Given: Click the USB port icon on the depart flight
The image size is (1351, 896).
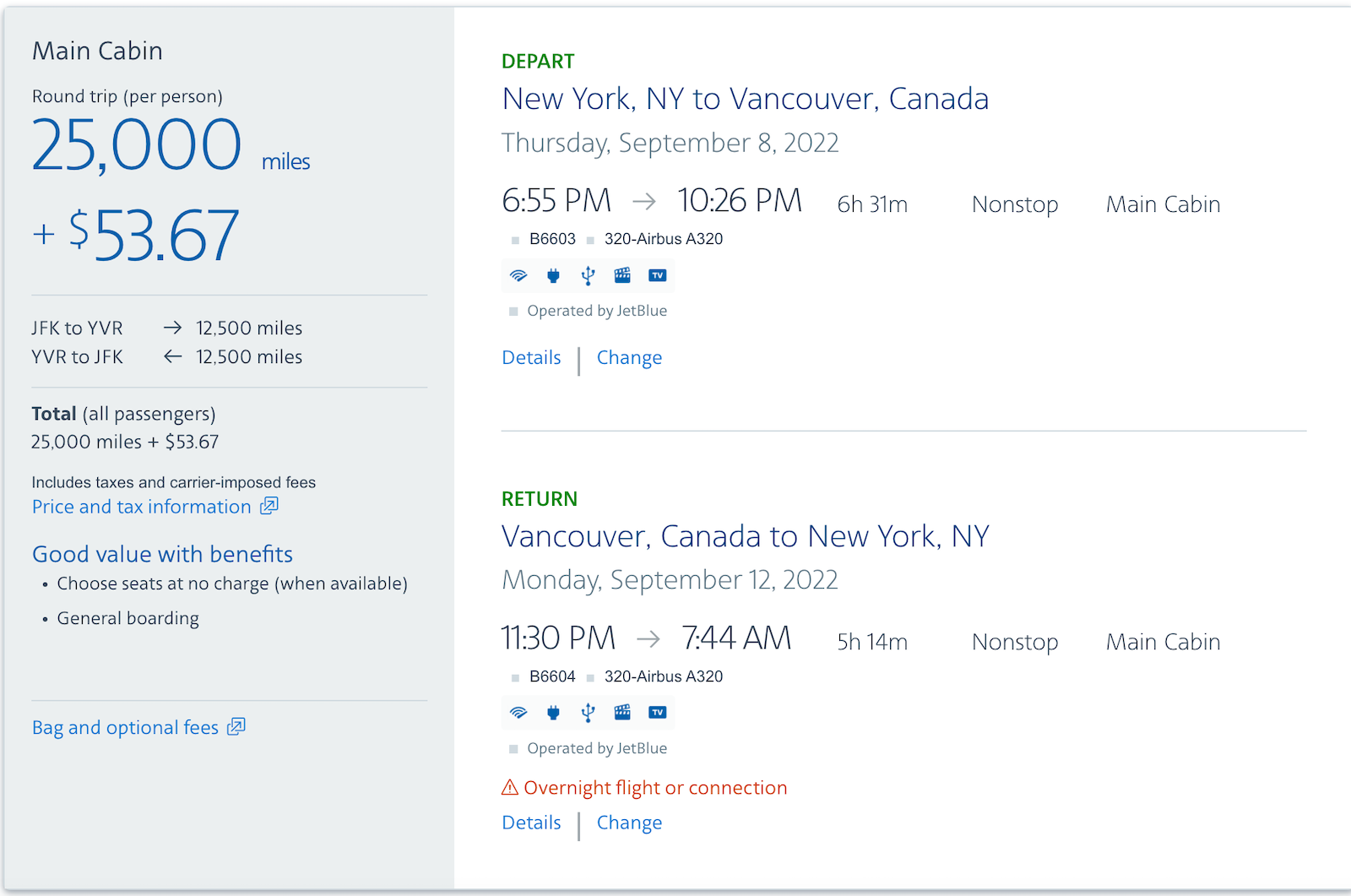Looking at the screenshot, I should coord(587,275).
